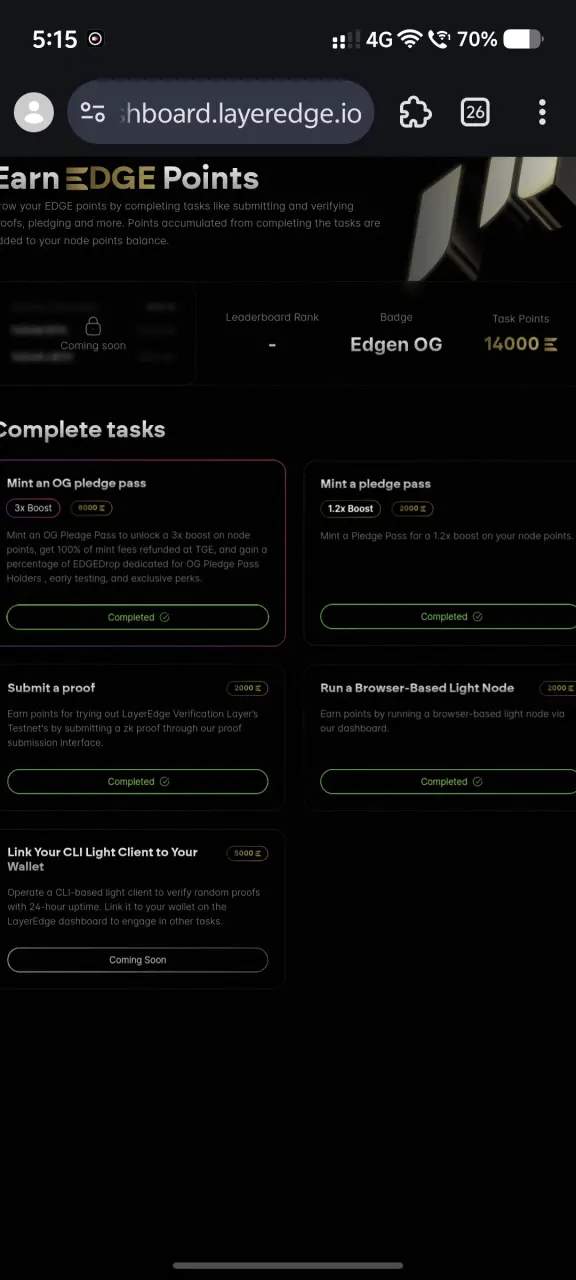Select the 1.2x Boost badge

coord(350,508)
